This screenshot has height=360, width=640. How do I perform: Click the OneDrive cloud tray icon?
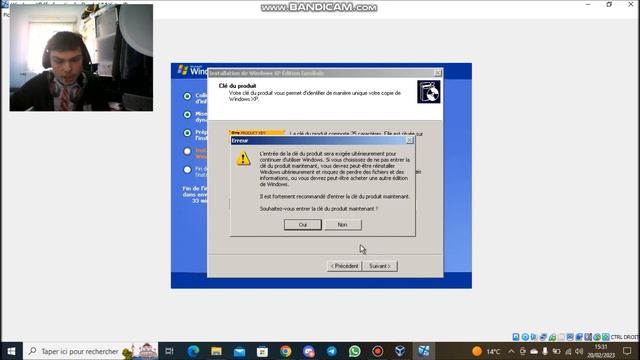(534, 351)
